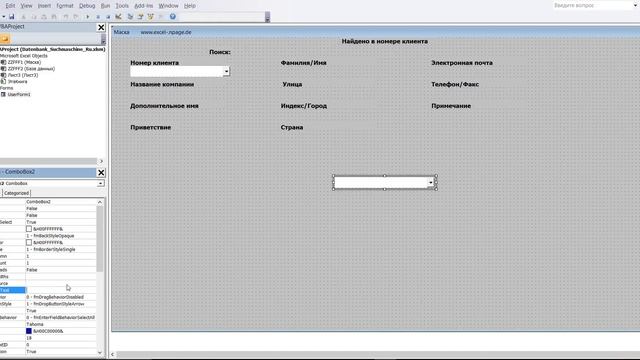Click the Properties grid scroll-up arrow
The width and height of the screenshot is (640, 360).
click(x=100, y=202)
